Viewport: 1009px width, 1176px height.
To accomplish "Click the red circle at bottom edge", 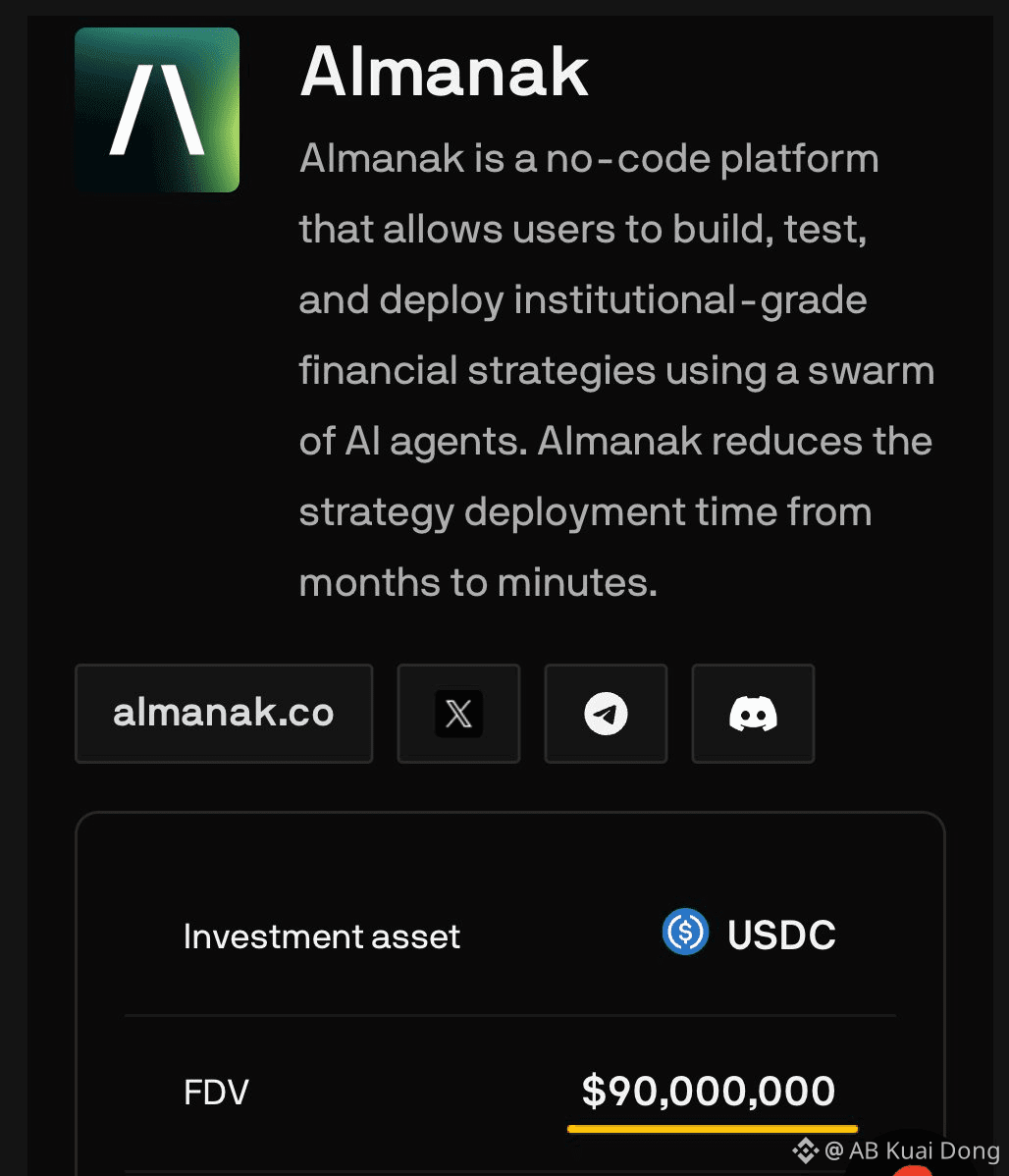I will coord(913,1169).
